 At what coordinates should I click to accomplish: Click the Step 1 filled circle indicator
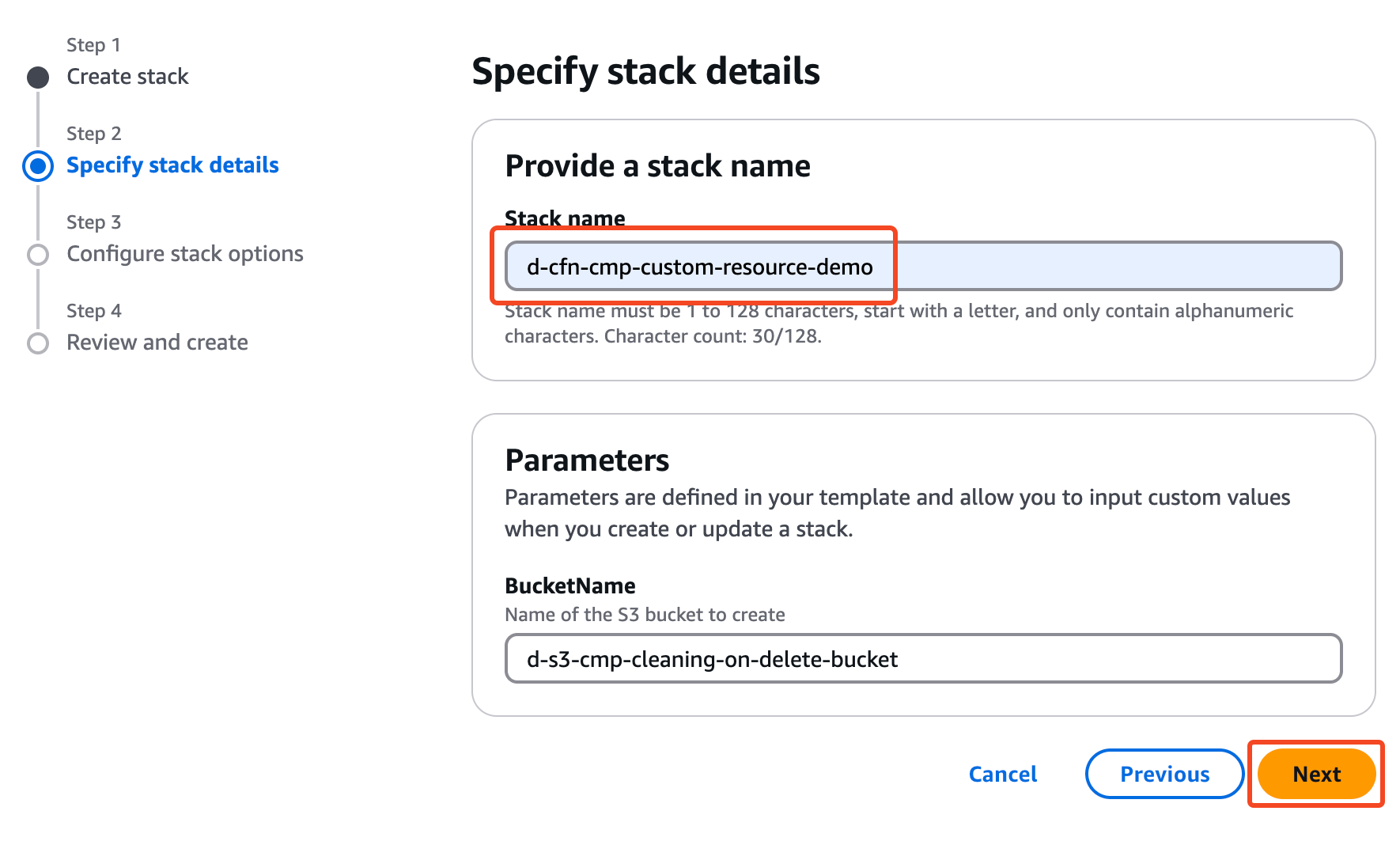point(38,78)
